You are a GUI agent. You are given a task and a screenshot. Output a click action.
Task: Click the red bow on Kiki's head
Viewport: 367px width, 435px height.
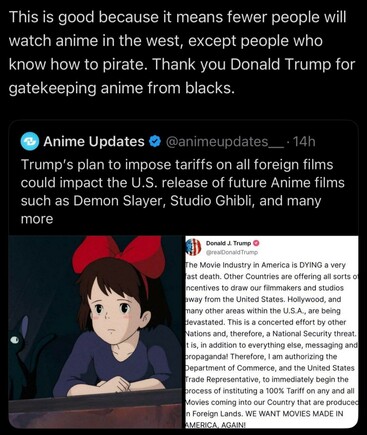click(x=120, y=255)
